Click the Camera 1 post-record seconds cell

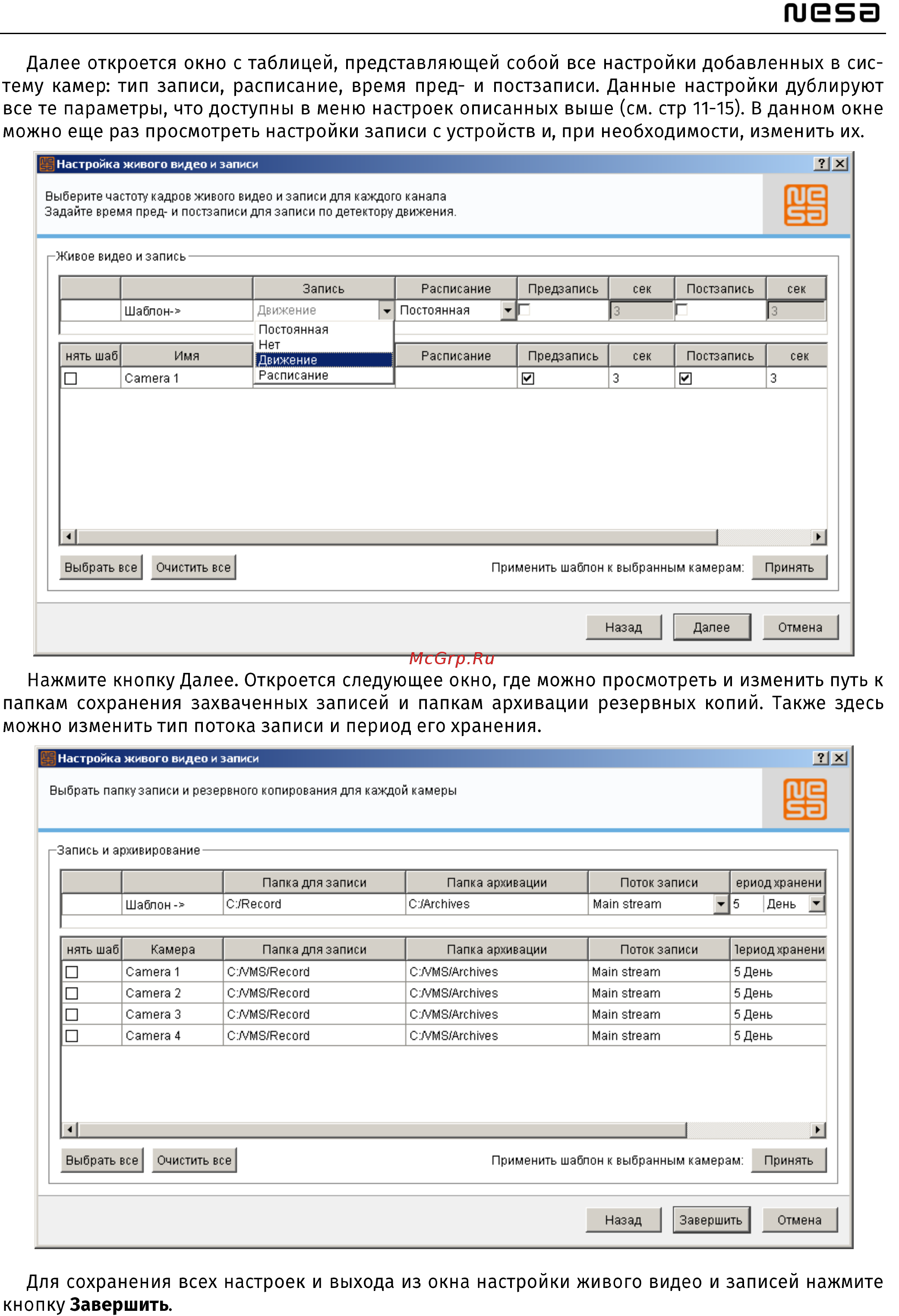point(797,378)
